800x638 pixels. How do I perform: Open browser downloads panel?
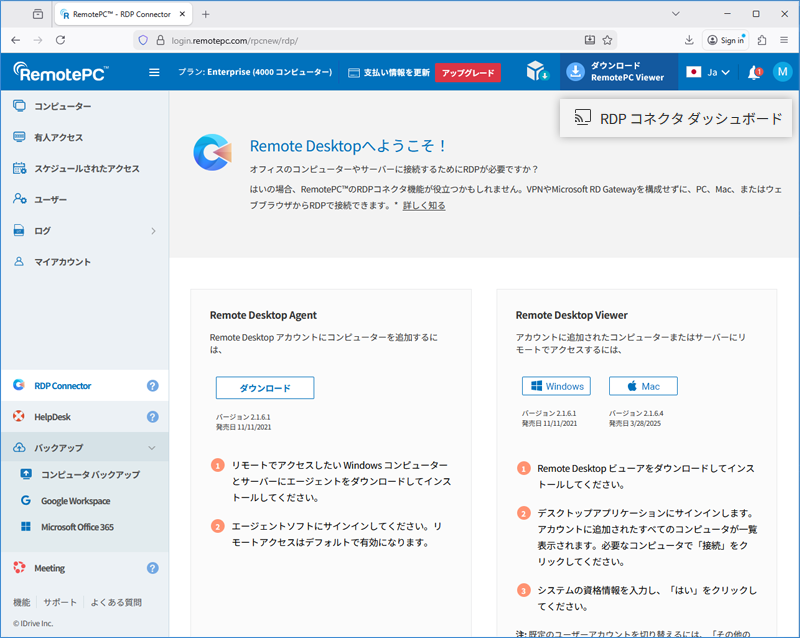point(689,40)
